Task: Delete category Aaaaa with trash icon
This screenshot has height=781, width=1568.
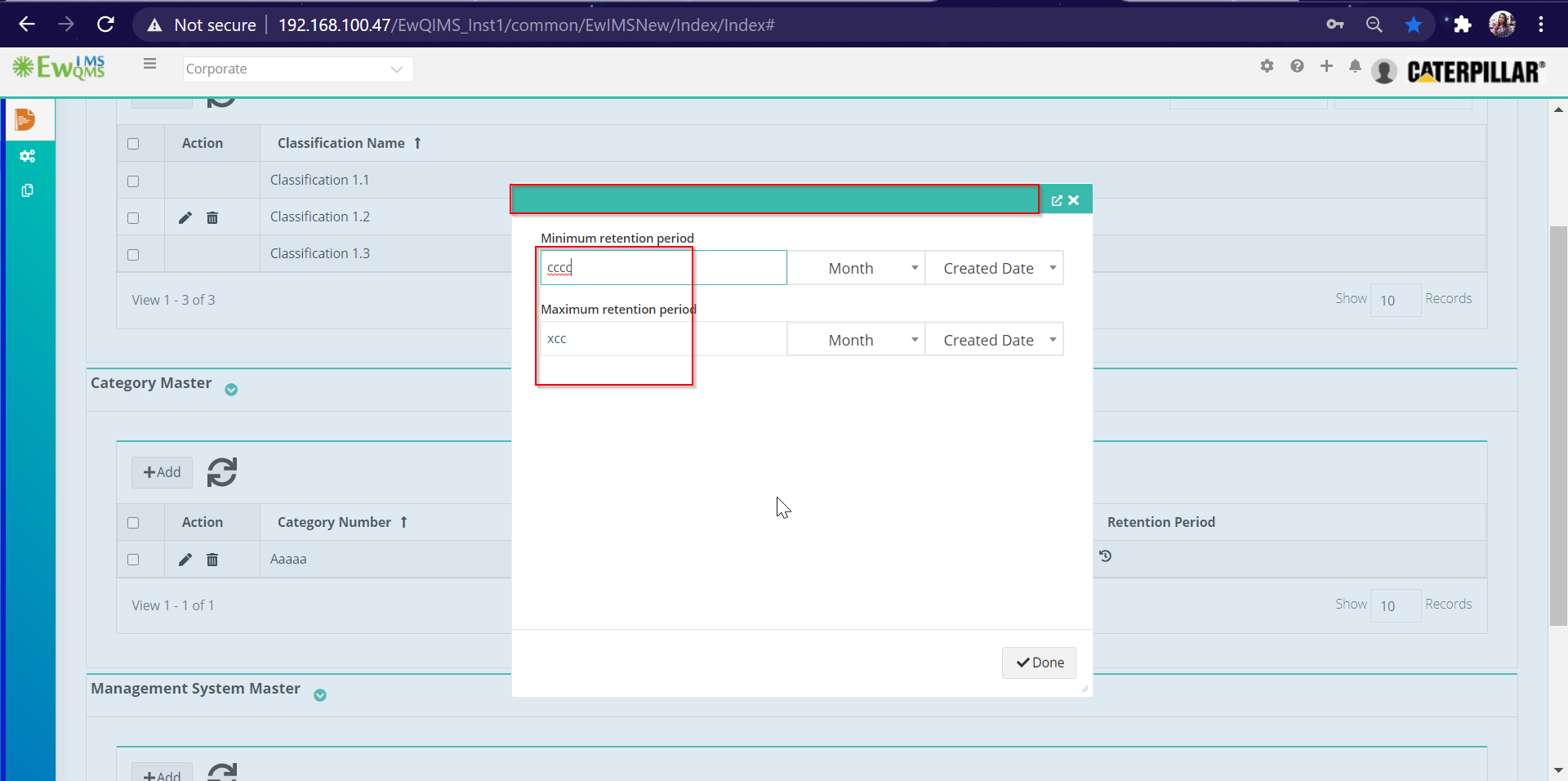Action: click(212, 560)
